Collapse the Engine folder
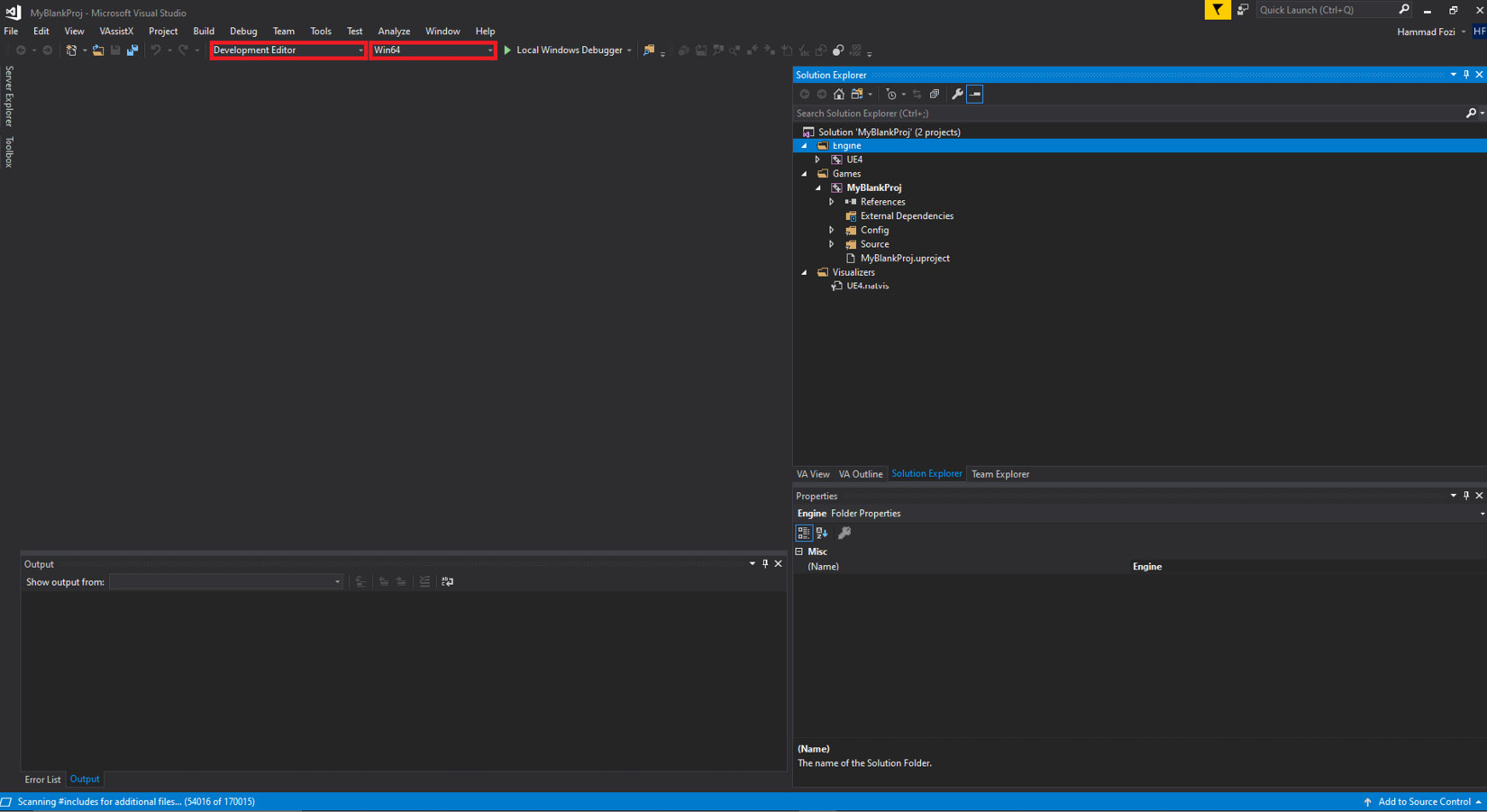 pos(805,146)
